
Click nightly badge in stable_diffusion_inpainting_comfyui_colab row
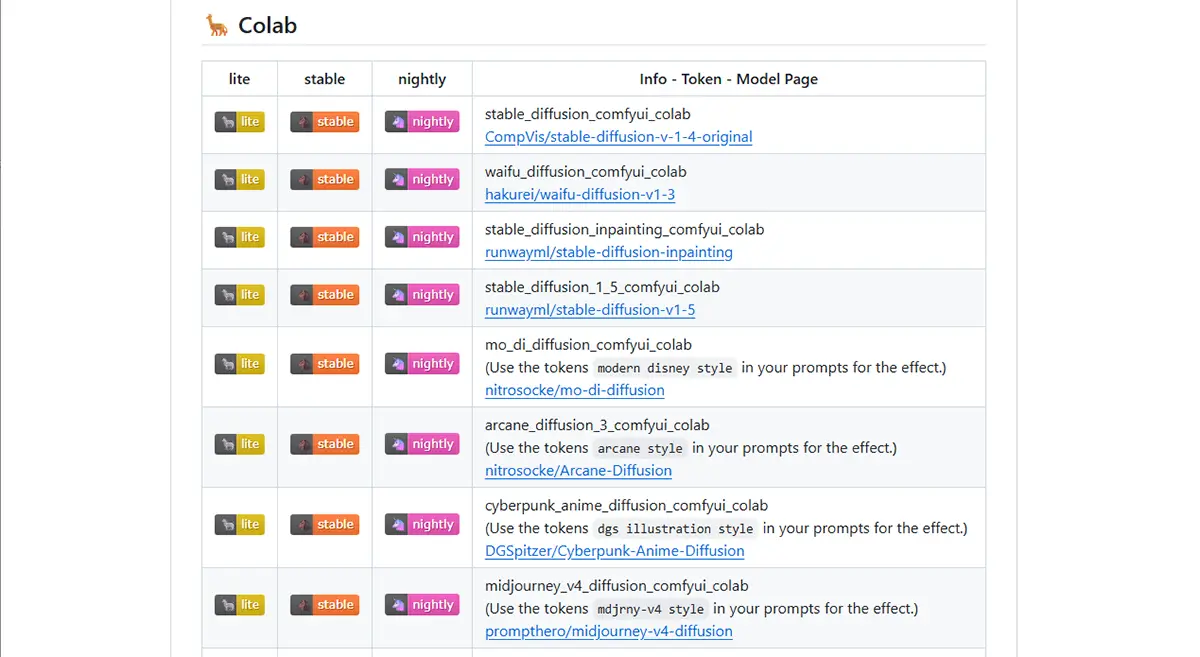click(x=422, y=237)
